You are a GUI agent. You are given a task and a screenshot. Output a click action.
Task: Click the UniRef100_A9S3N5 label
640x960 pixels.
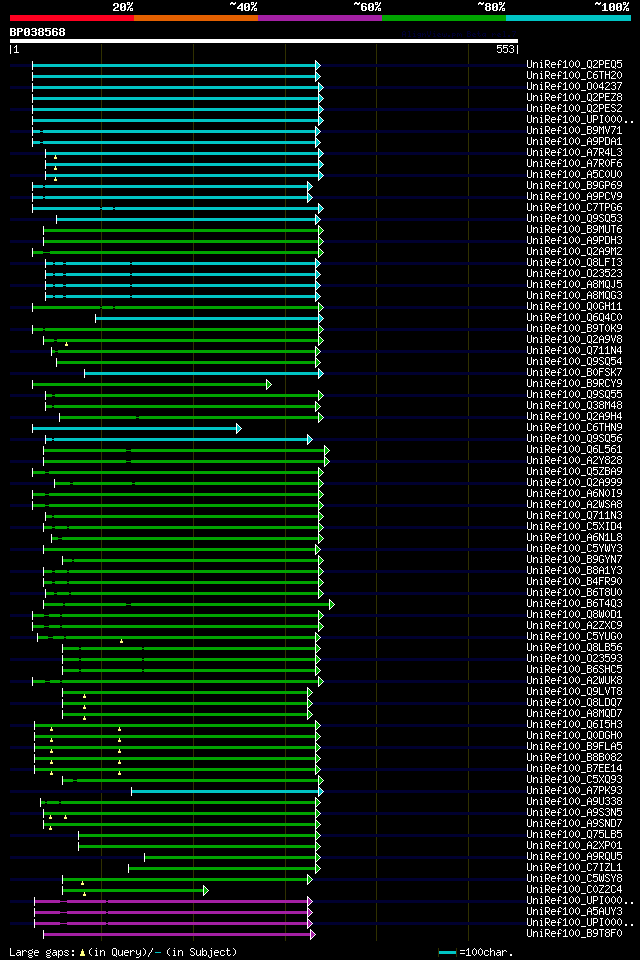[574, 814]
